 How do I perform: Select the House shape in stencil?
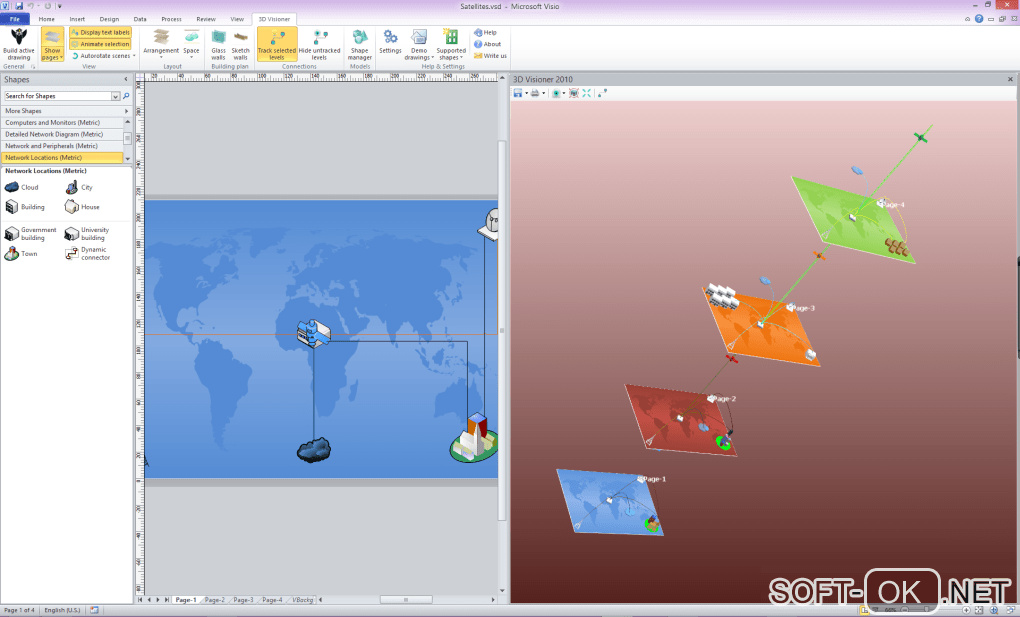pos(82,207)
